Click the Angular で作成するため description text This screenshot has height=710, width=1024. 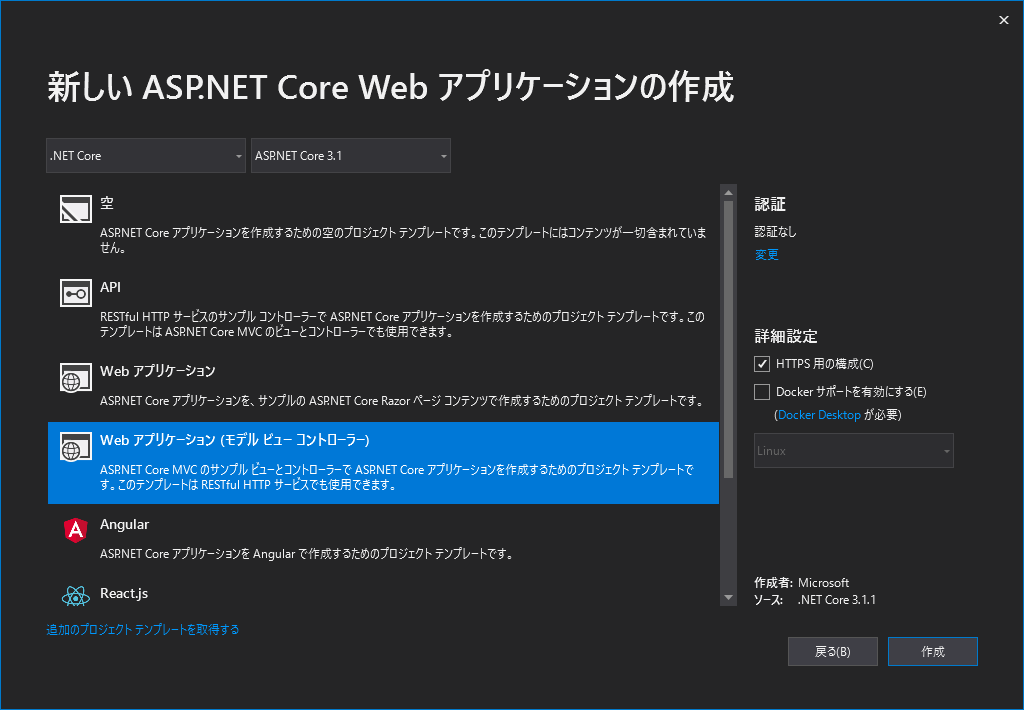[306, 554]
